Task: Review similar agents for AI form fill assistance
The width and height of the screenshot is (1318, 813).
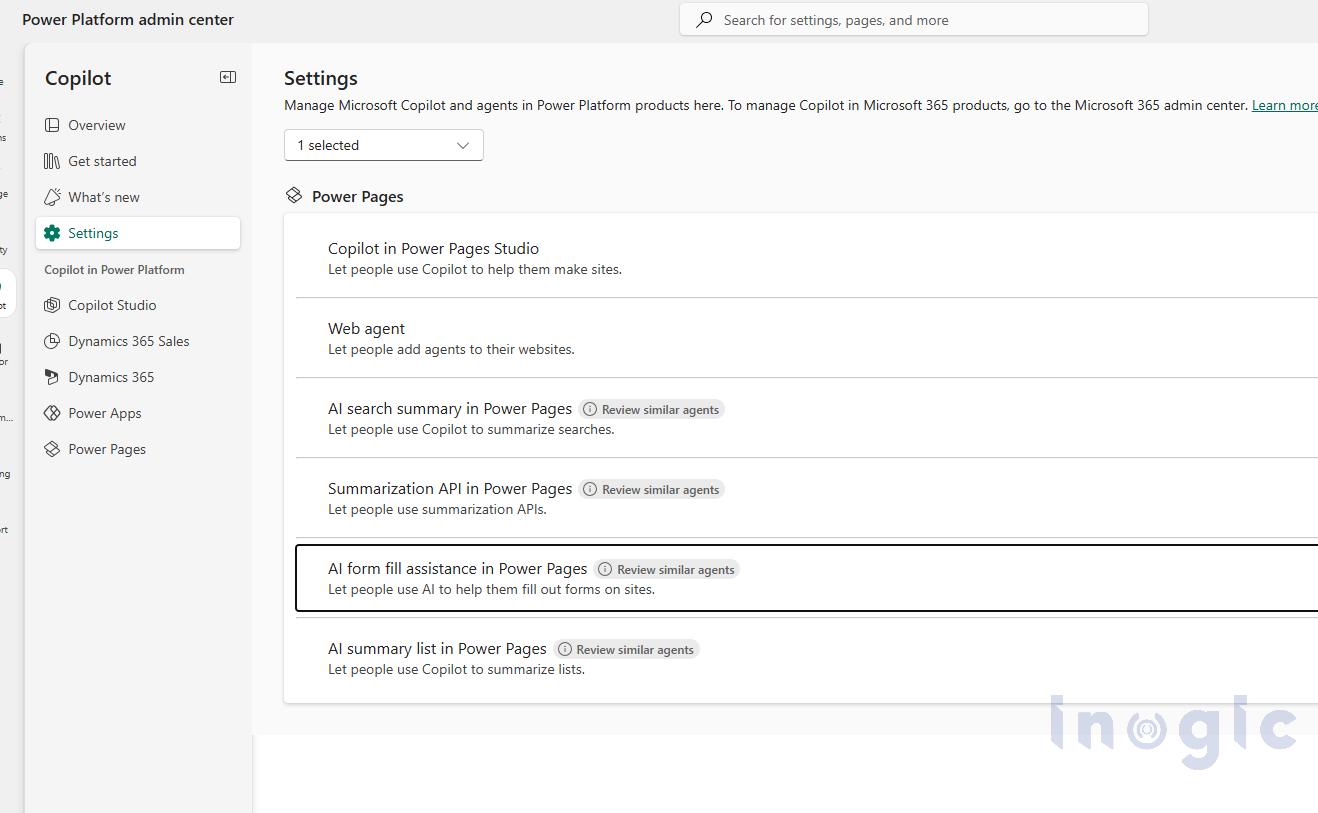Action: pyautogui.click(x=666, y=569)
